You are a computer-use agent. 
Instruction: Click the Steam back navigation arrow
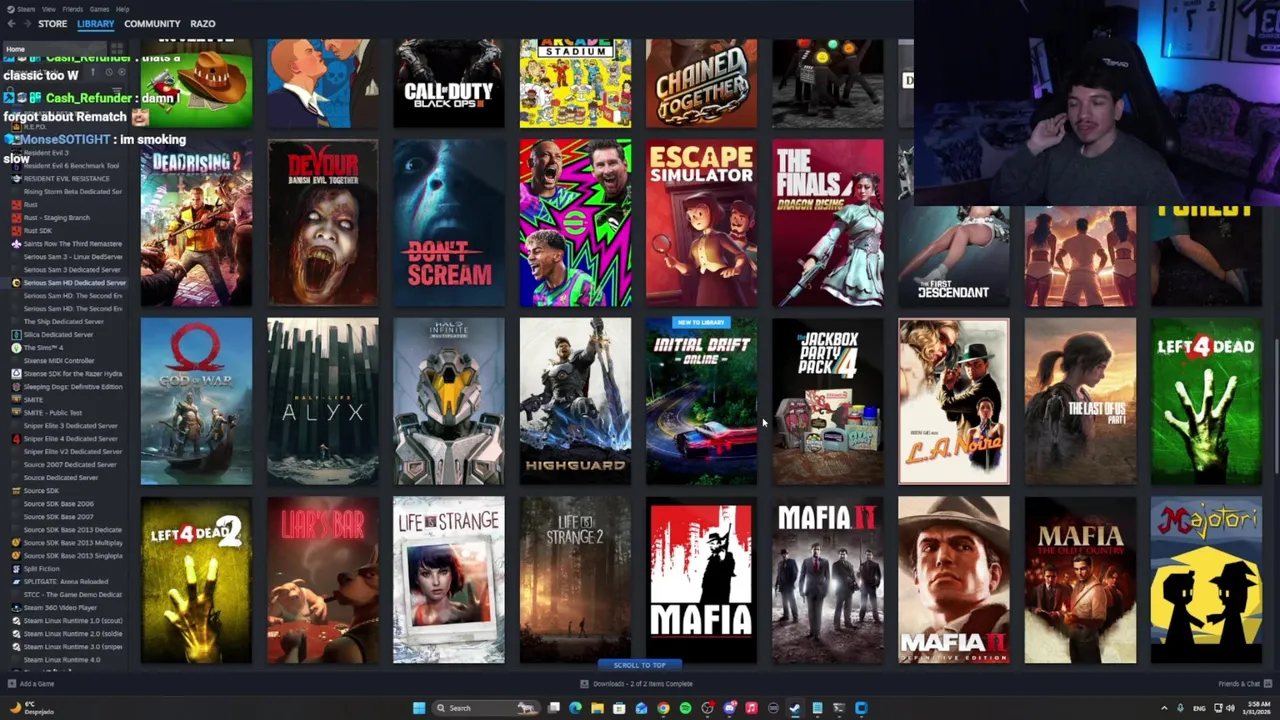point(11,23)
